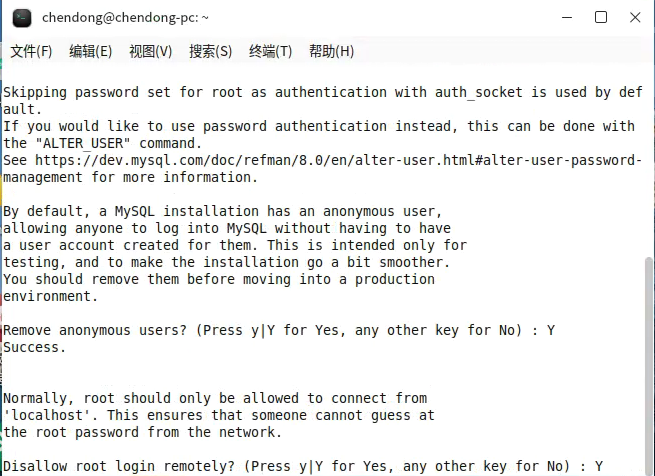Close the terminal window
655x476 pixels.
[635, 18]
